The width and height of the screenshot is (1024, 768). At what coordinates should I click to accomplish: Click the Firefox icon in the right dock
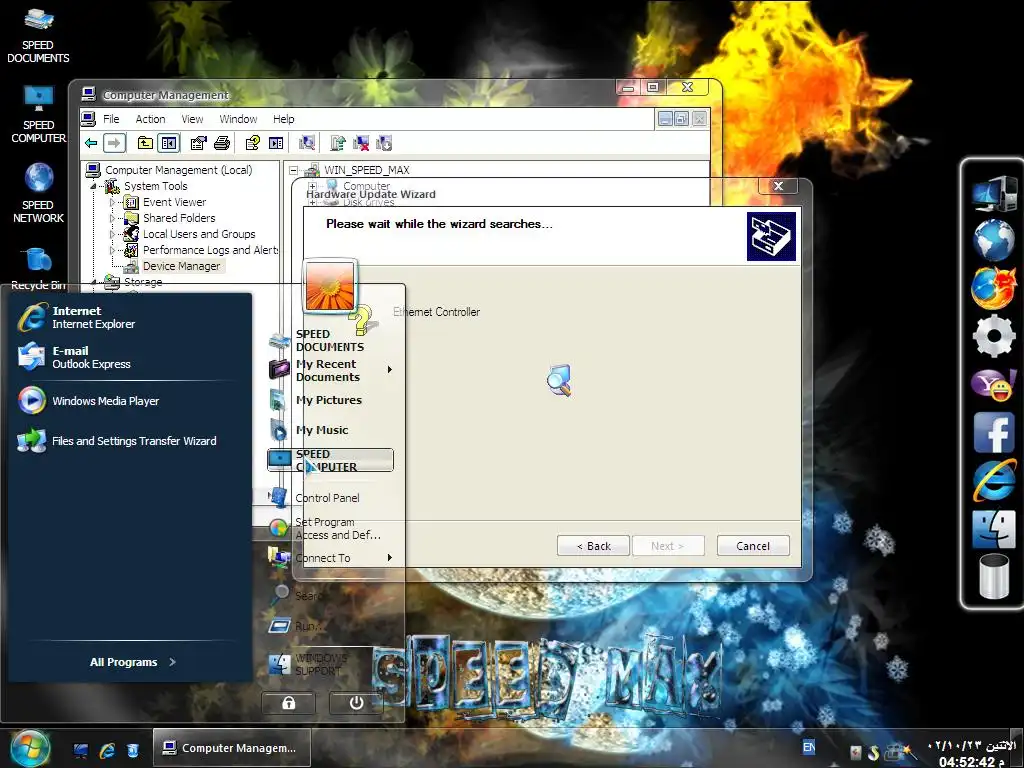(x=994, y=287)
